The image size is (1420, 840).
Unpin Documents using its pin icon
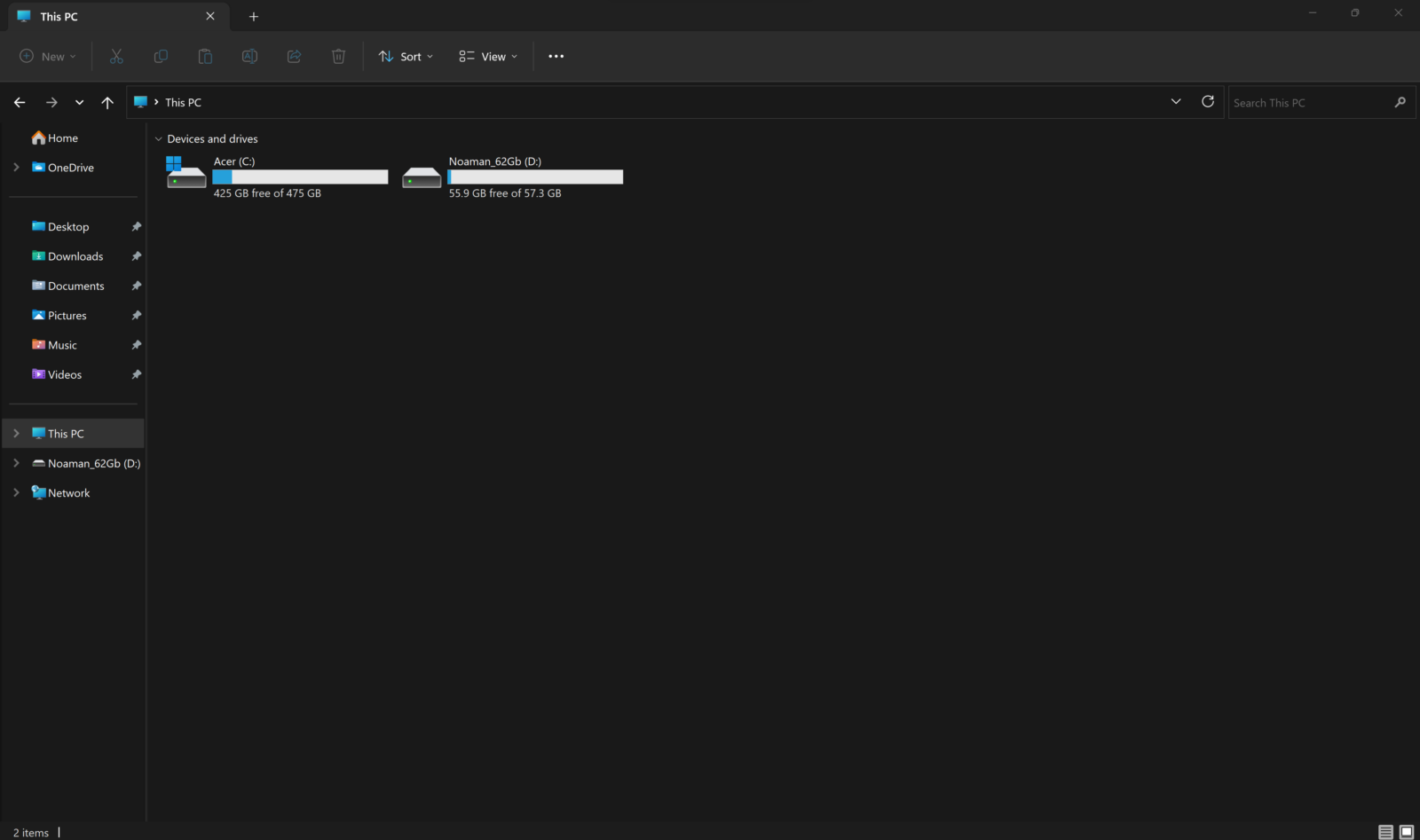[136, 286]
